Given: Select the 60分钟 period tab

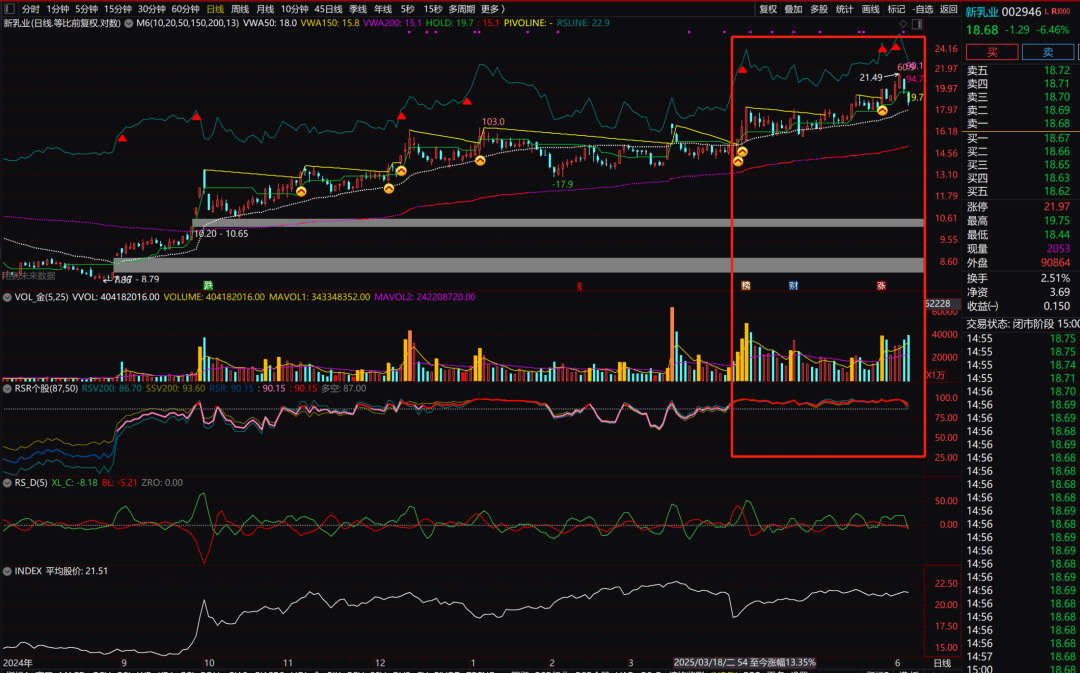Looking at the screenshot, I should point(185,9).
